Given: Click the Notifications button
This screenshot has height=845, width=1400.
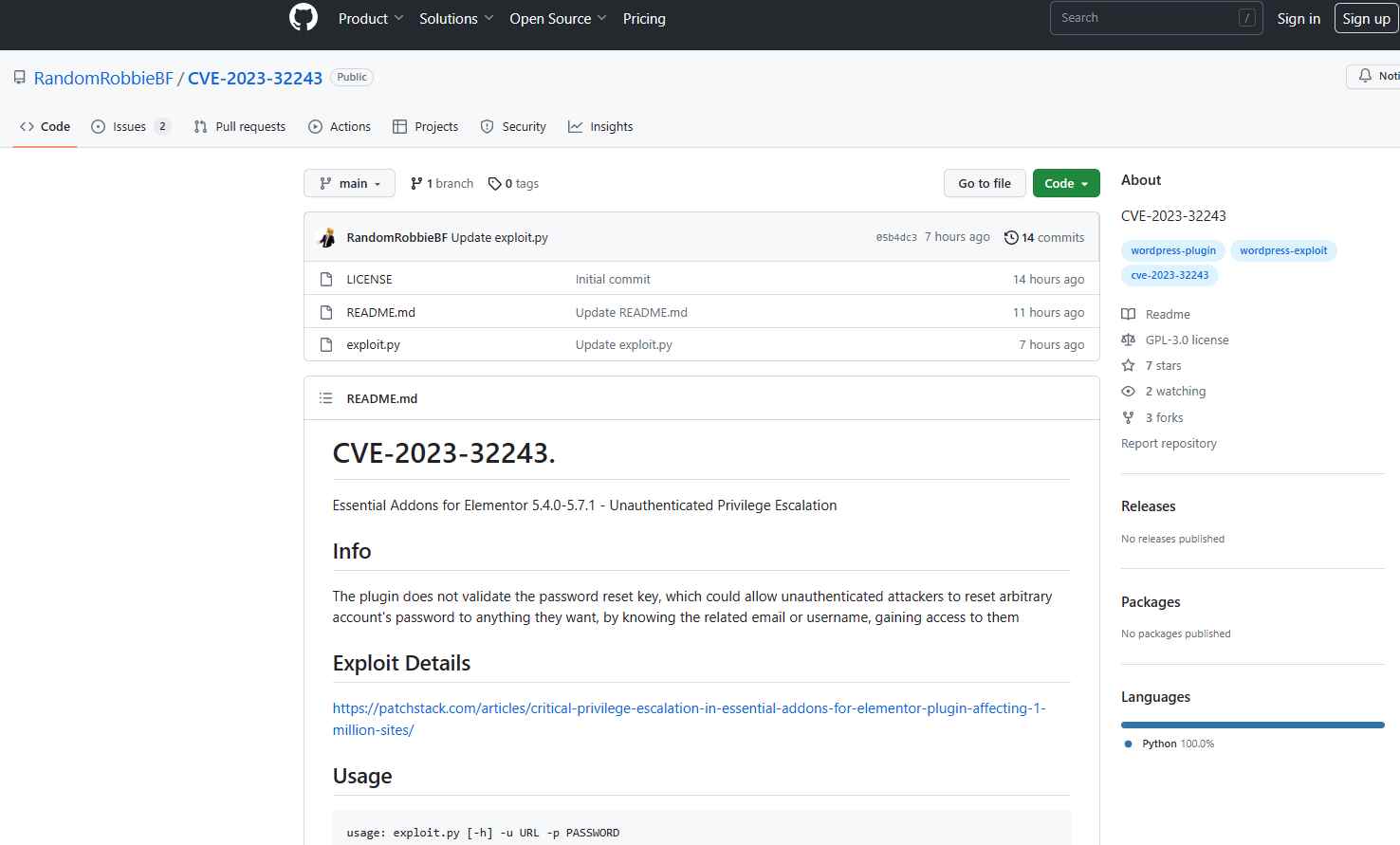Looking at the screenshot, I should 1374,76.
